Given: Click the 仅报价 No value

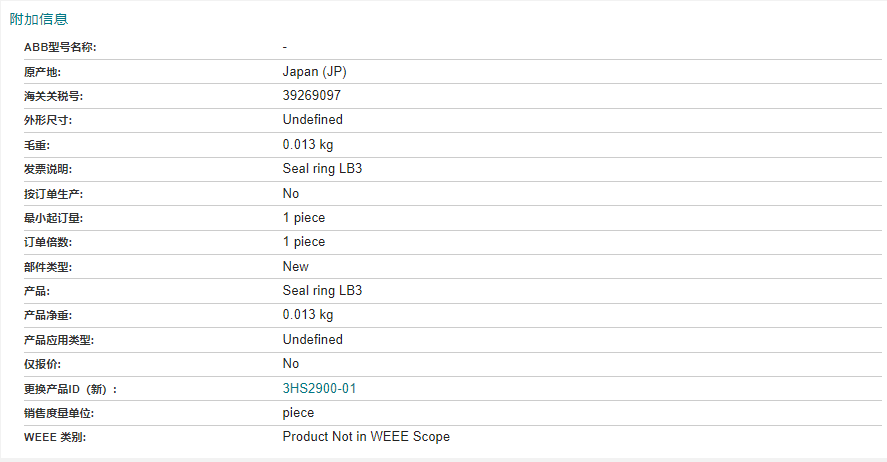Looking at the screenshot, I should (291, 364).
